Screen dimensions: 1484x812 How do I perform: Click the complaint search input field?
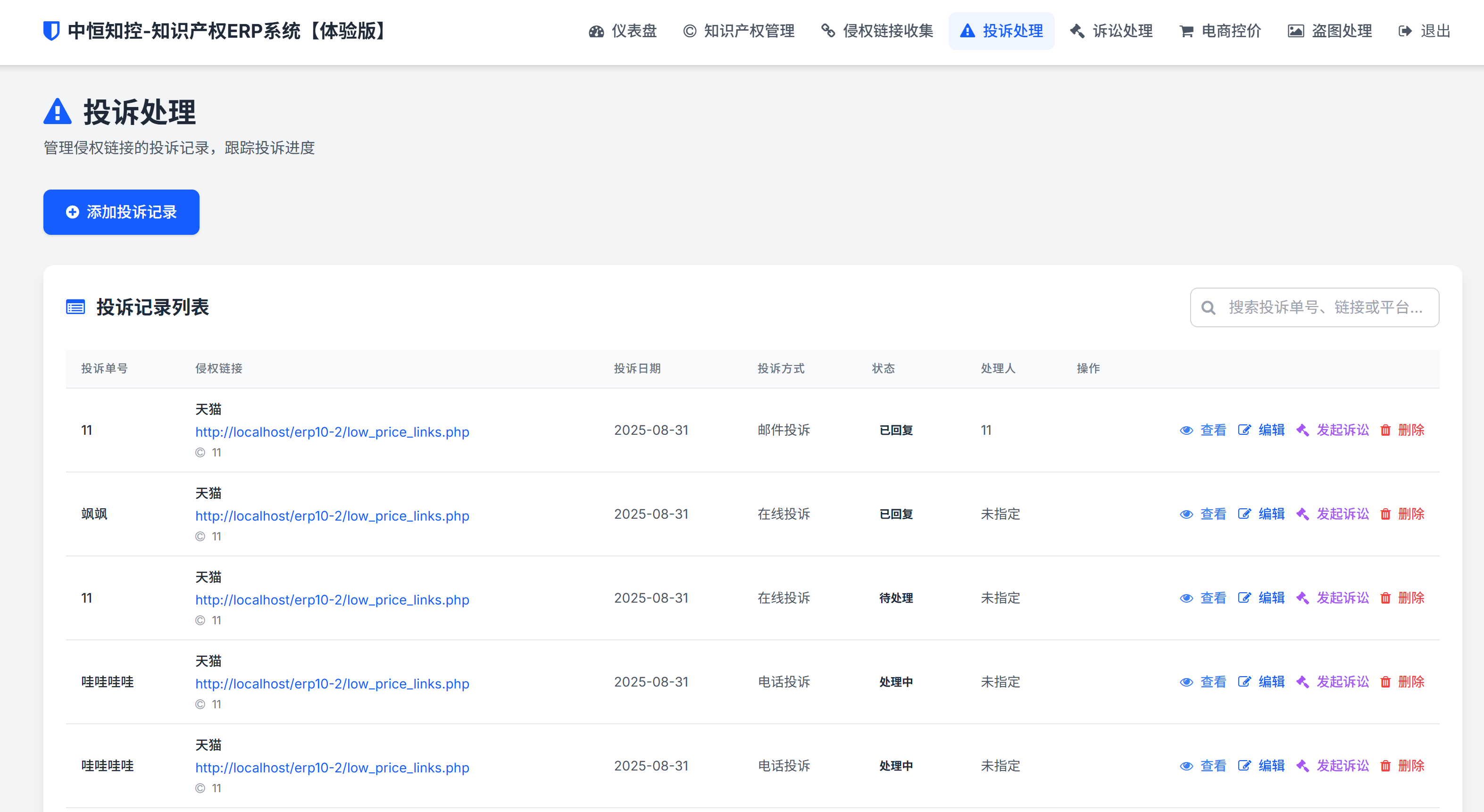pyautogui.click(x=1325, y=307)
